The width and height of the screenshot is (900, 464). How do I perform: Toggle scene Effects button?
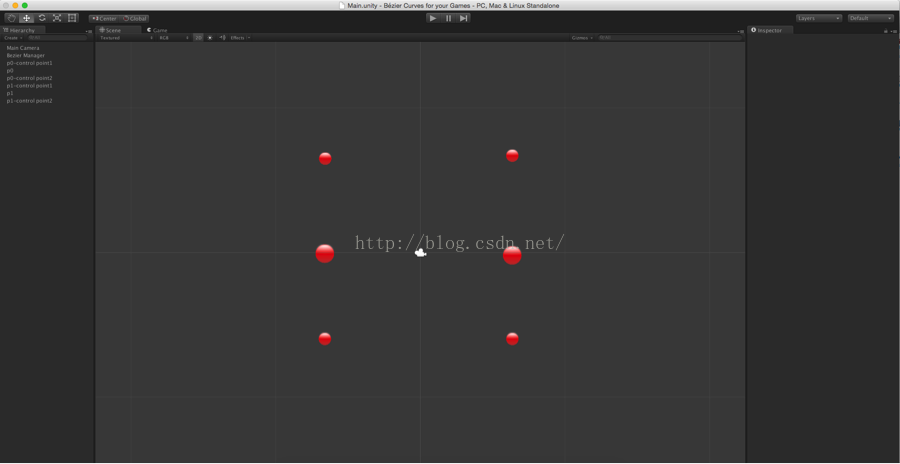point(237,38)
